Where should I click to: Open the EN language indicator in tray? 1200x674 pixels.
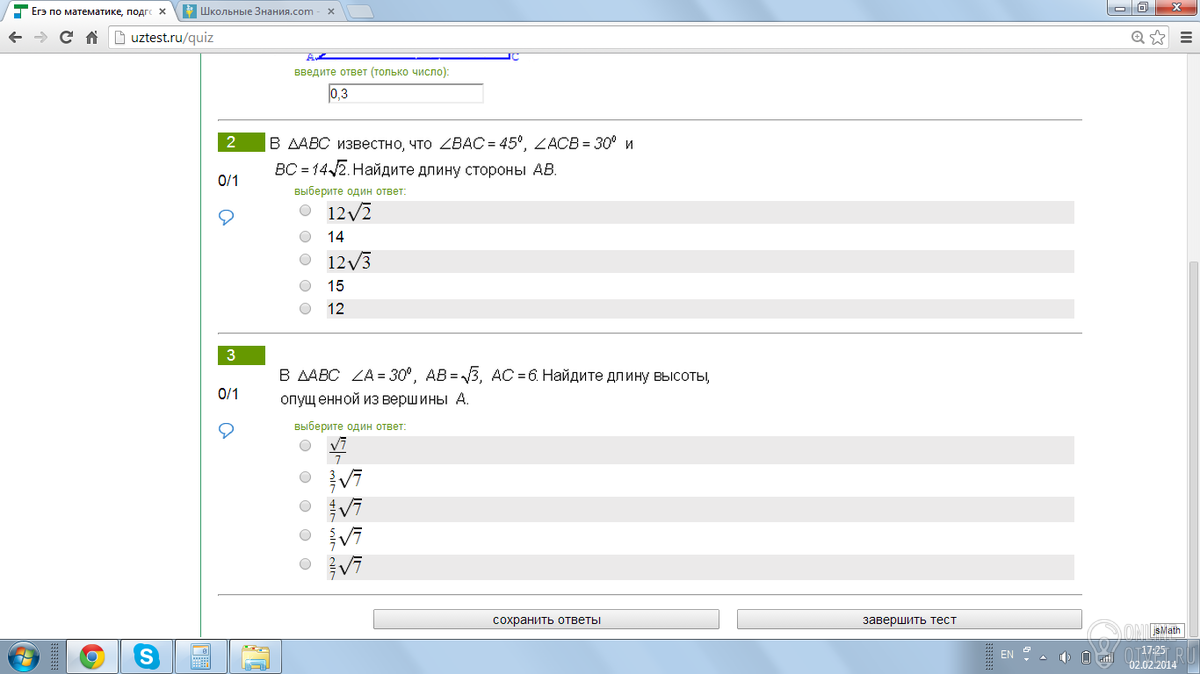click(1006, 654)
